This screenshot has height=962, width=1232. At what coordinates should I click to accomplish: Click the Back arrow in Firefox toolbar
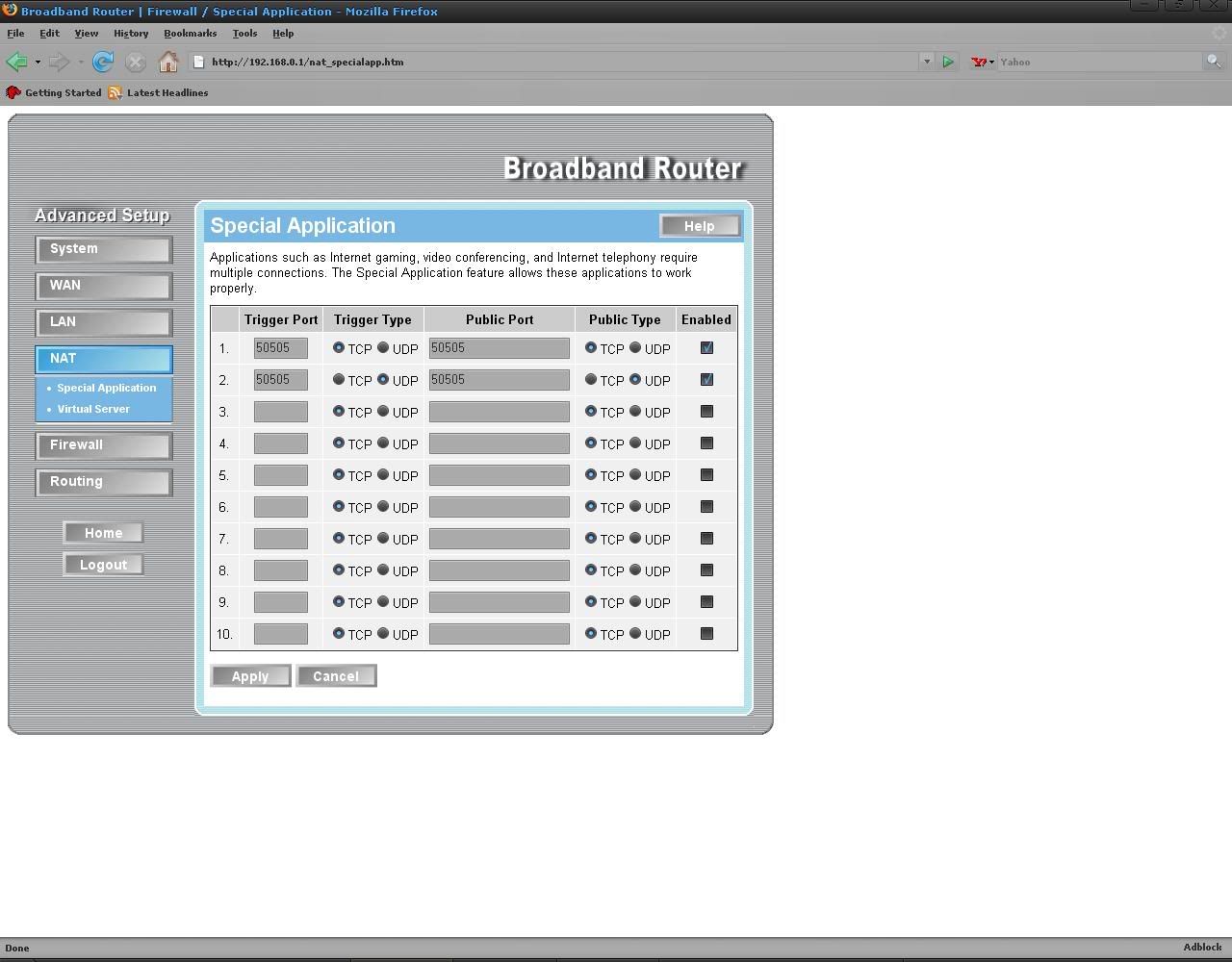coord(16,63)
